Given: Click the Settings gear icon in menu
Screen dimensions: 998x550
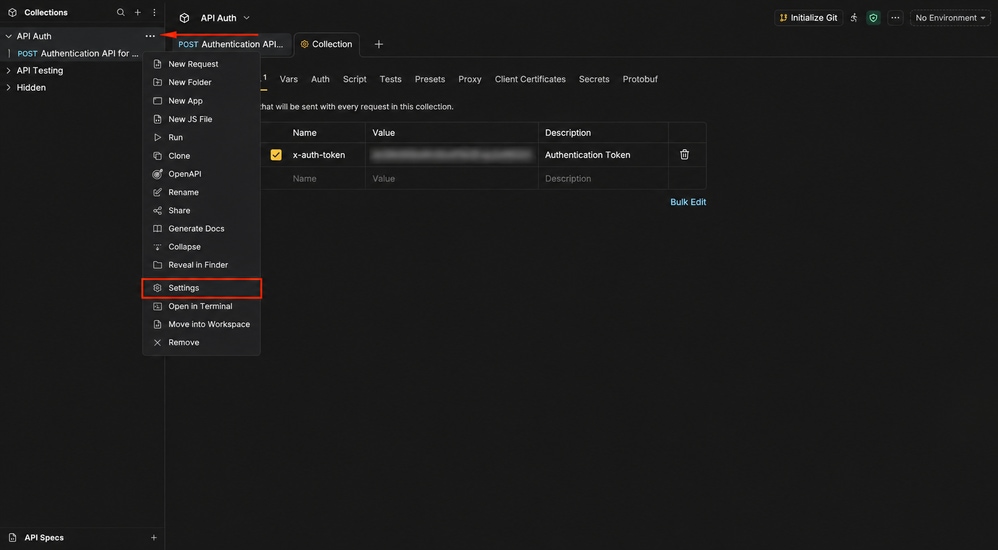Looking at the screenshot, I should pos(157,288).
